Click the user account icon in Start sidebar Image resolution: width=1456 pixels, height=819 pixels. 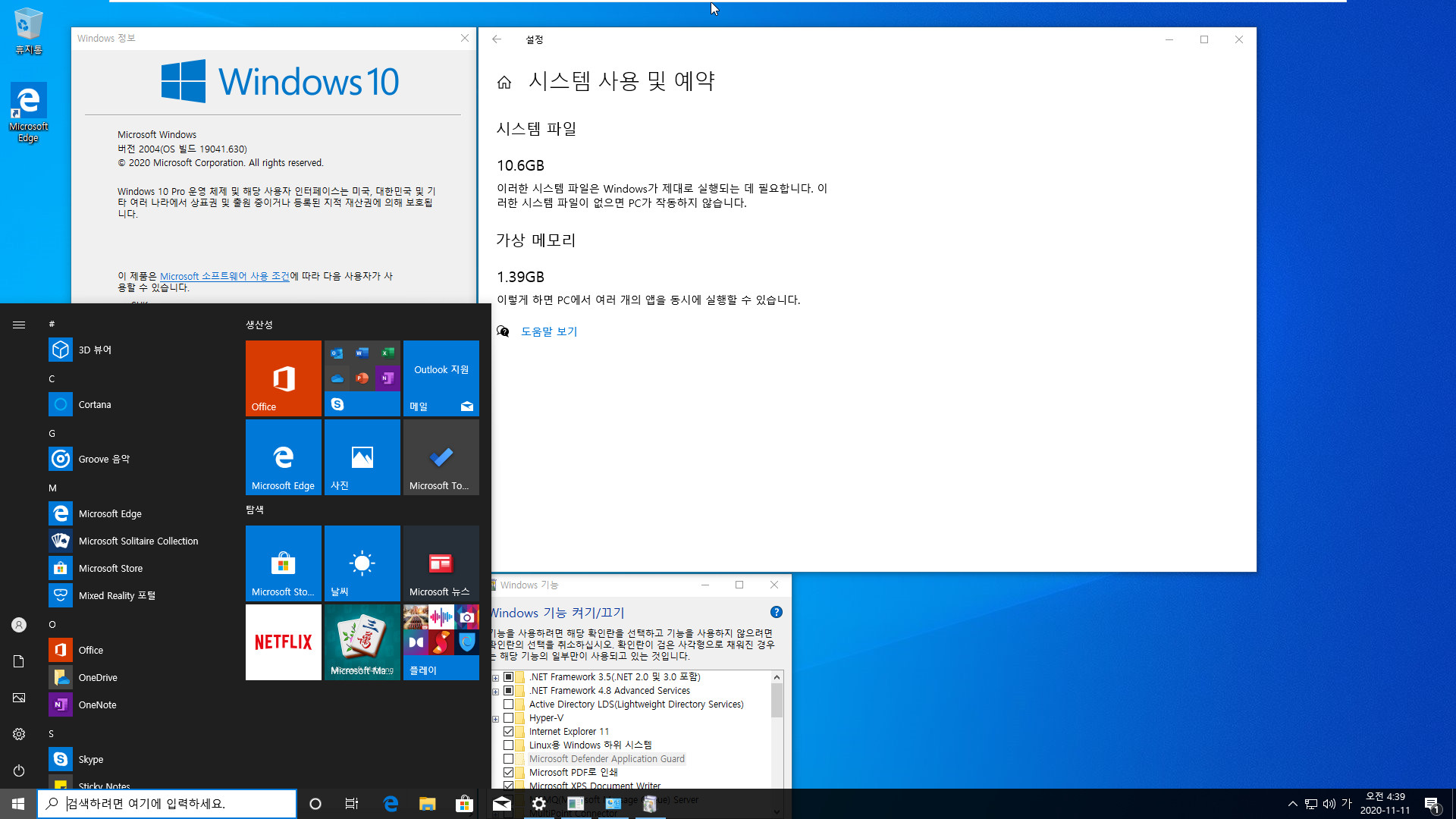click(19, 625)
